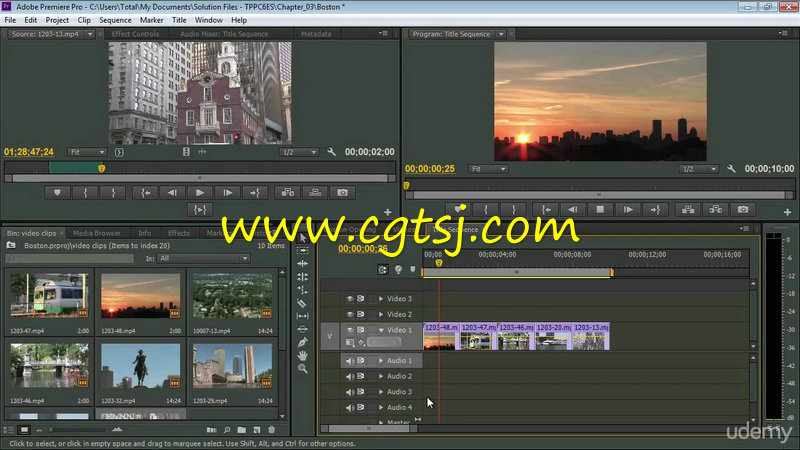Expand the Video 2 track
The height and width of the screenshot is (450, 800).
click(x=381, y=314)
